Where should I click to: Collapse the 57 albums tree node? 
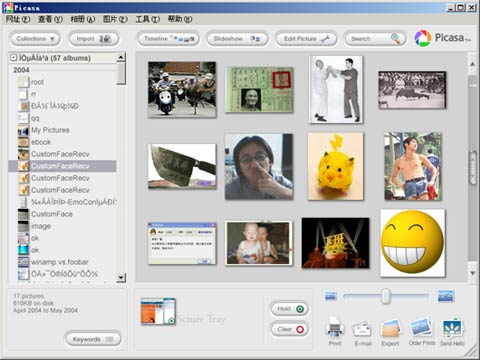[x=13, y=58]
